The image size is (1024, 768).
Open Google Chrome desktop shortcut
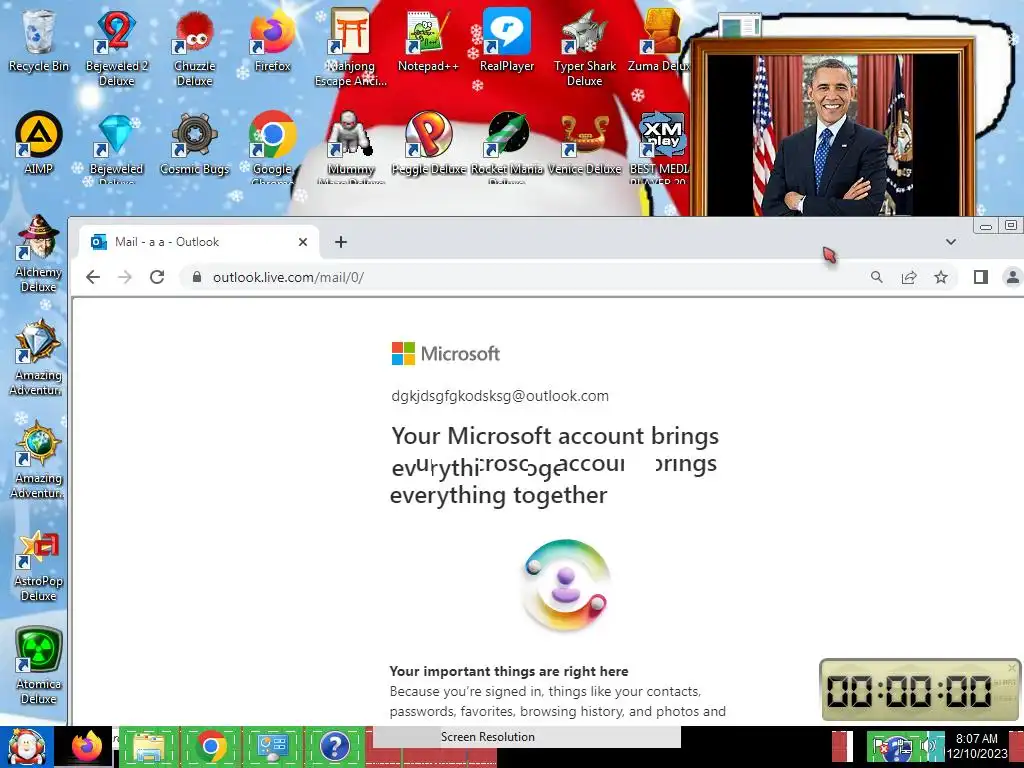click(272, 147)
